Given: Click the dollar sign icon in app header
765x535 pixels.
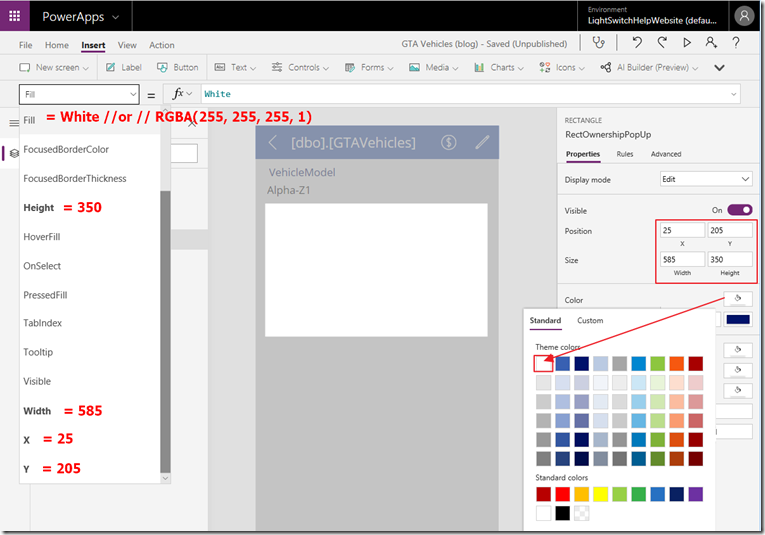Looking at the screenshot, I should coord(448,142).
